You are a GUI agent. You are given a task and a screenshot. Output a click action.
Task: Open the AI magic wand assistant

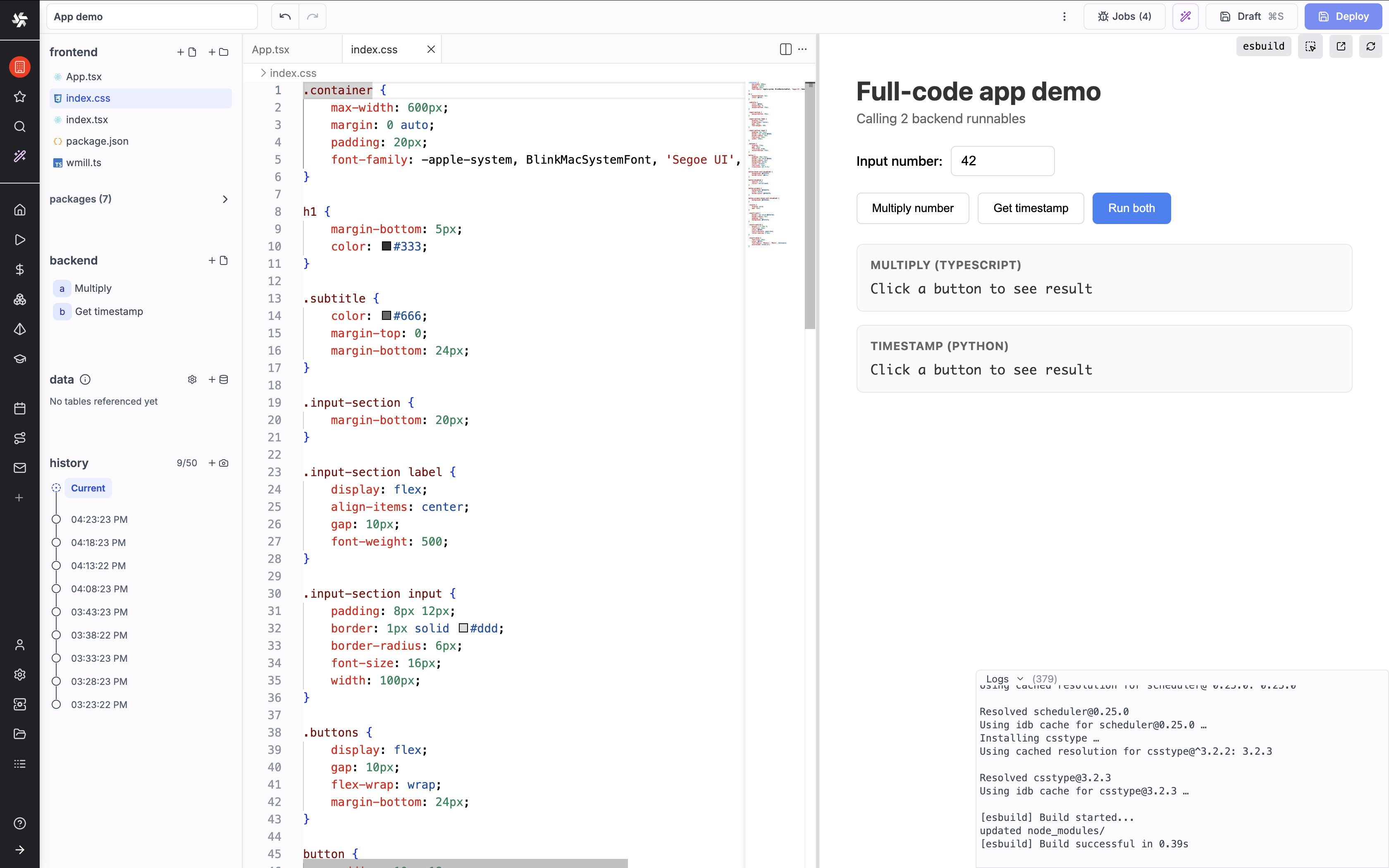pyautogui.click(x=20, y=155)
